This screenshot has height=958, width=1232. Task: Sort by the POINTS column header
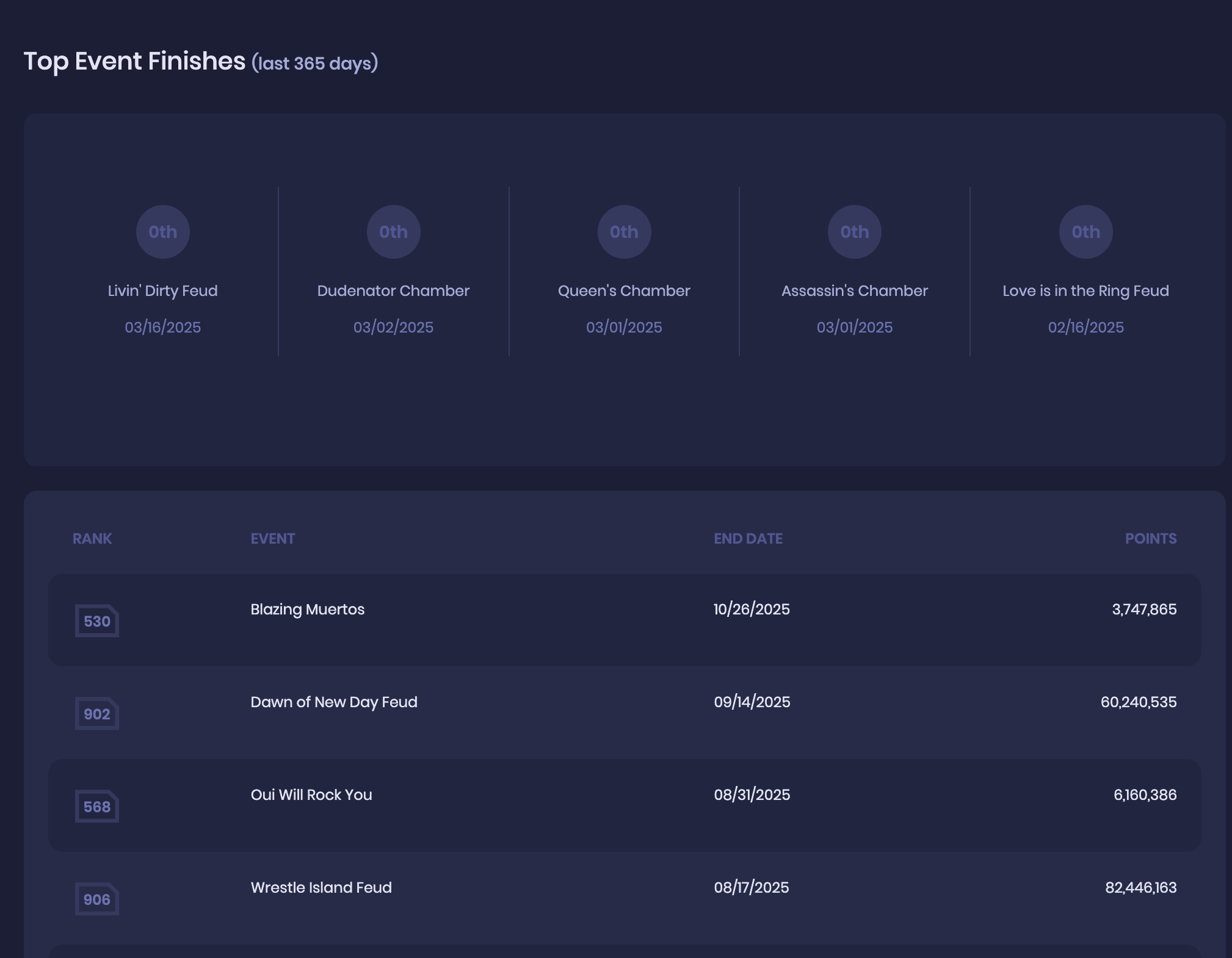(x=1151, y=539)
